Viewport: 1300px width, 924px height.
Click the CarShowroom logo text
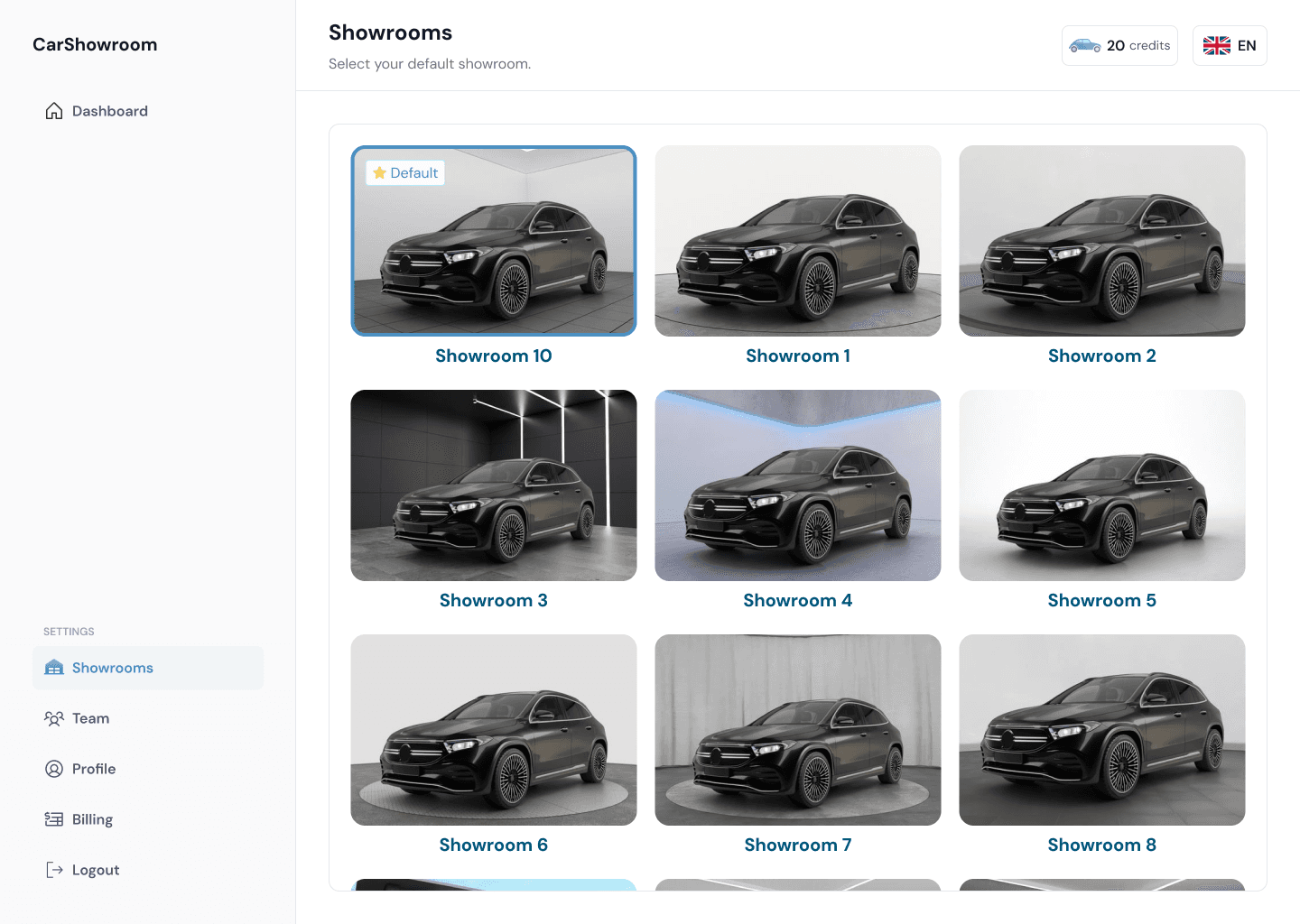(x=95, y=44)
